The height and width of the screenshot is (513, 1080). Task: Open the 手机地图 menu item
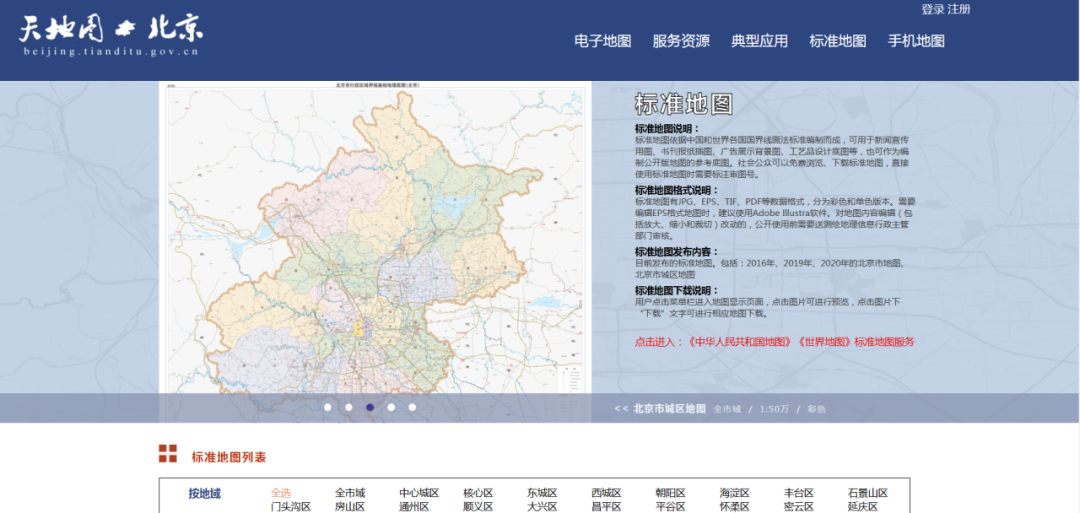point(916,41)
